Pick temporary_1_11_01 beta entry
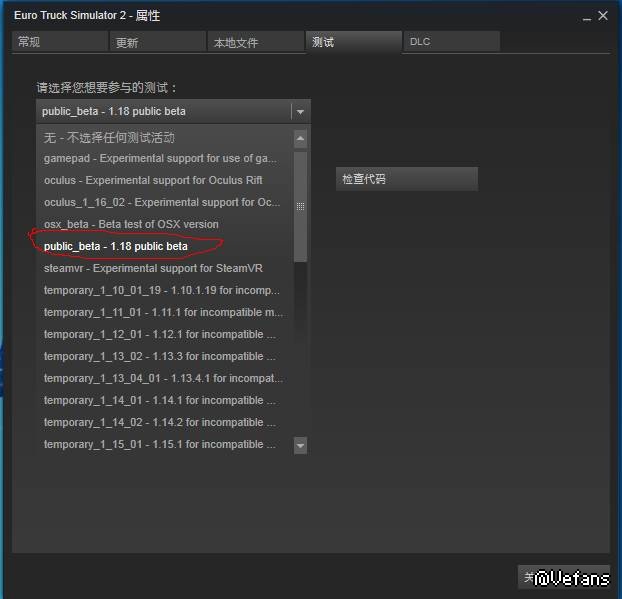 [x=165, y=312]
